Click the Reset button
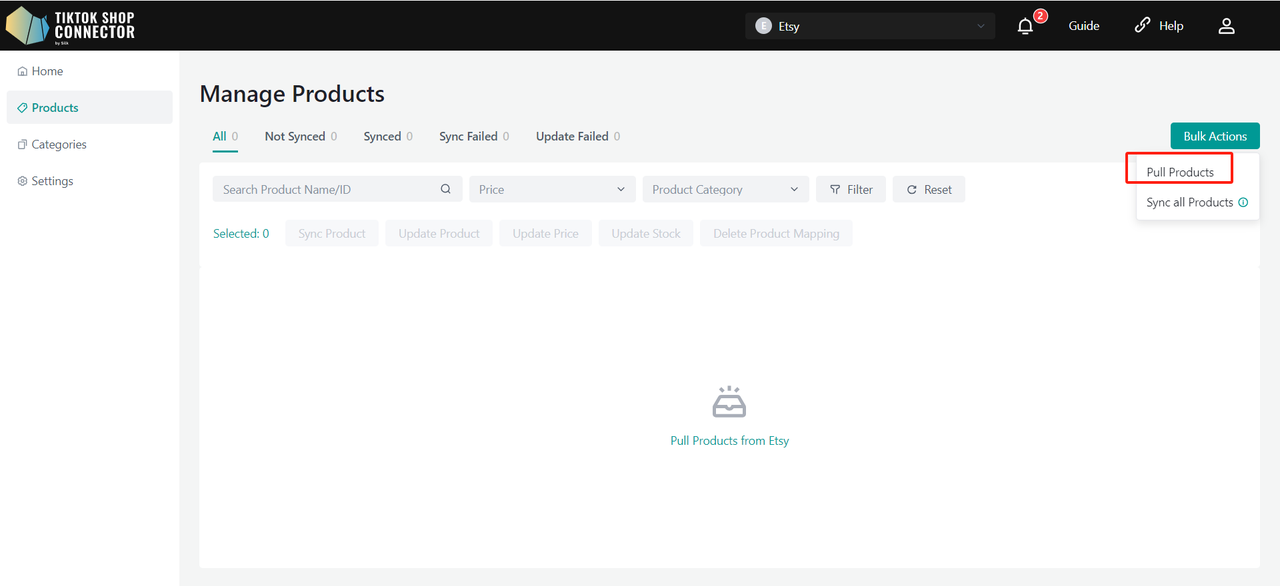 pyautogui.click(x=929, y=189)
